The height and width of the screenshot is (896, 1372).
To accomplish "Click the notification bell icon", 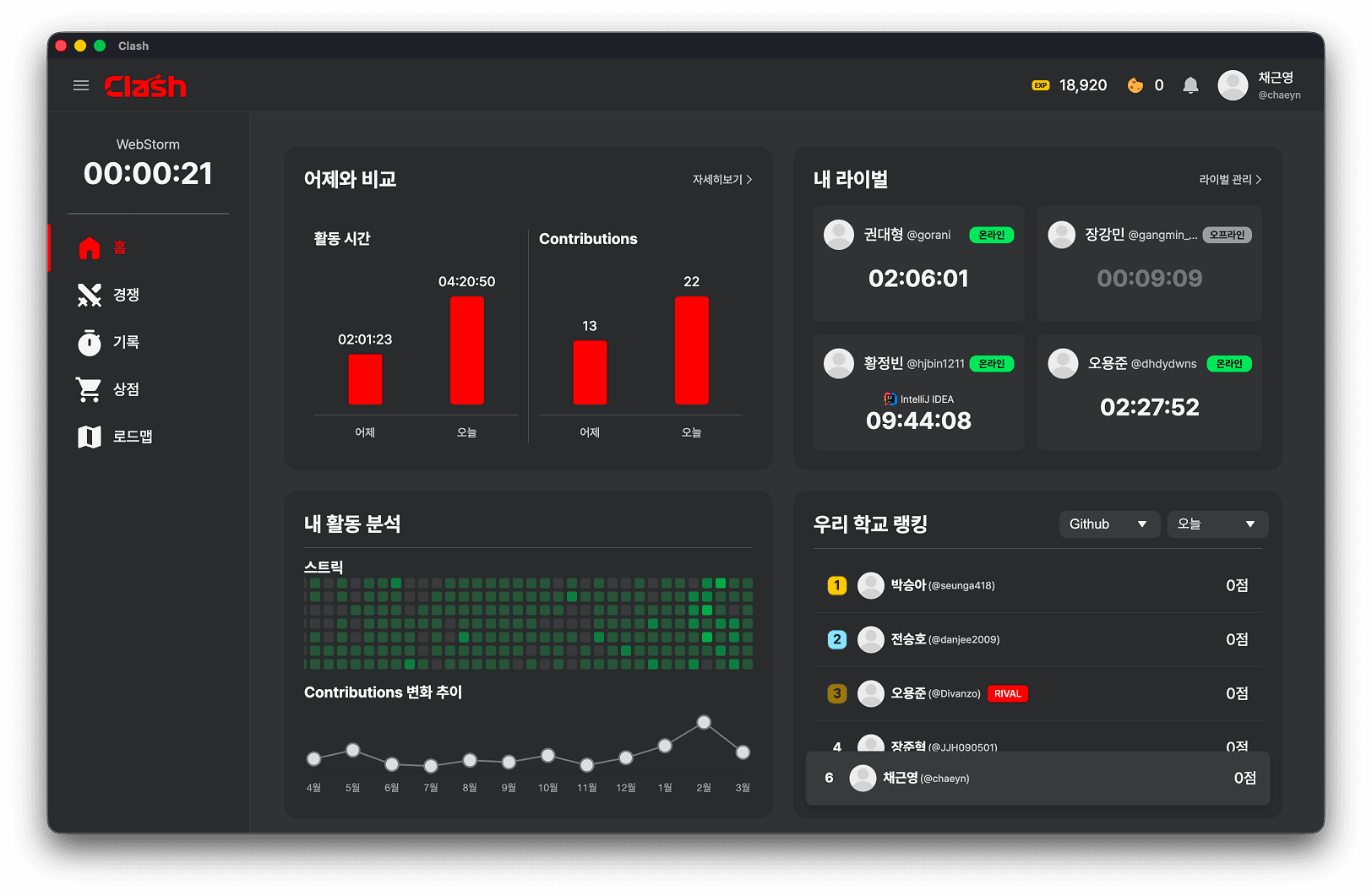I will coord(1190,85).
